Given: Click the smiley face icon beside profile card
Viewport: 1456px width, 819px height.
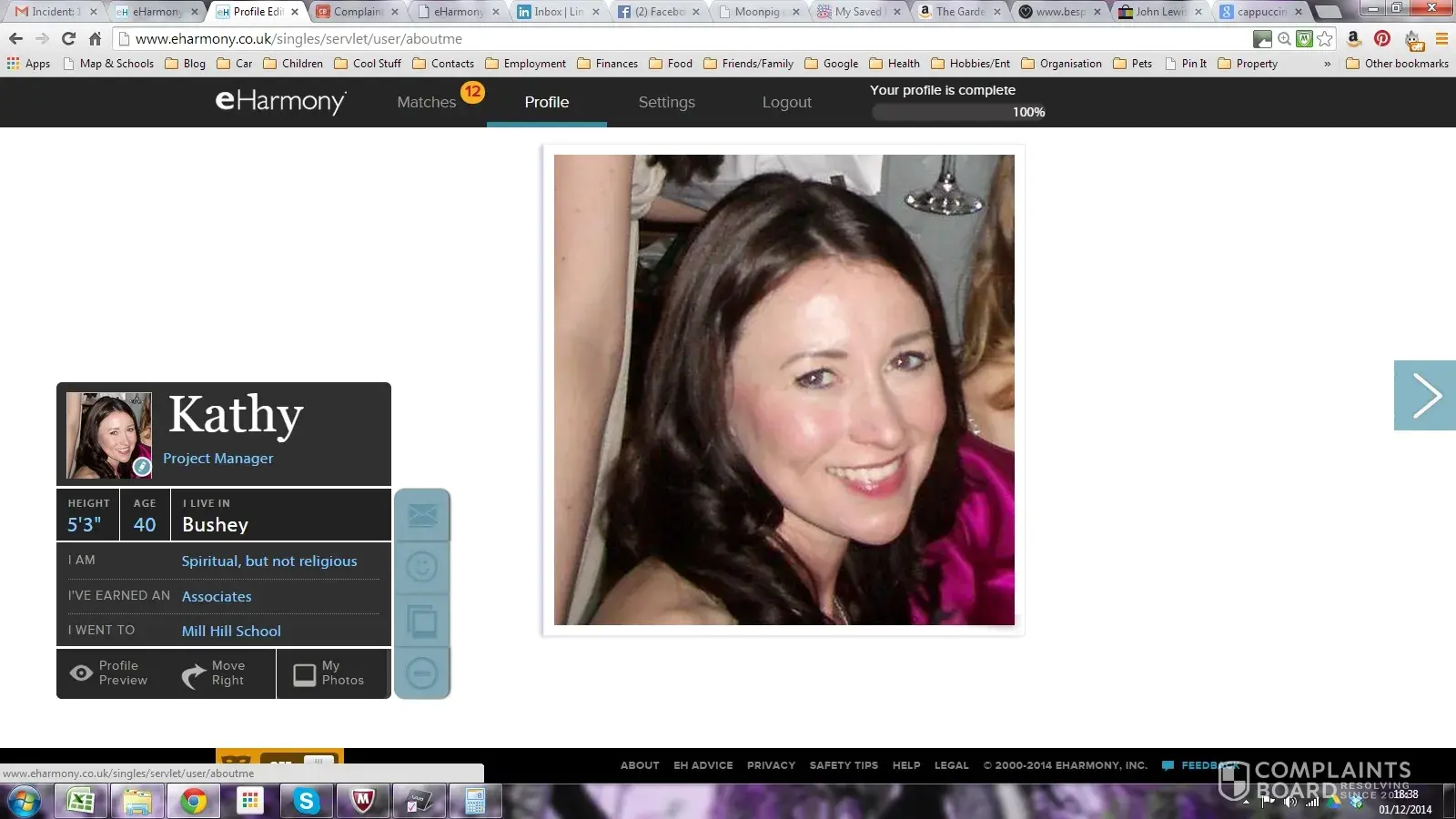Looking at the screenshot, I should pos(422,568).
